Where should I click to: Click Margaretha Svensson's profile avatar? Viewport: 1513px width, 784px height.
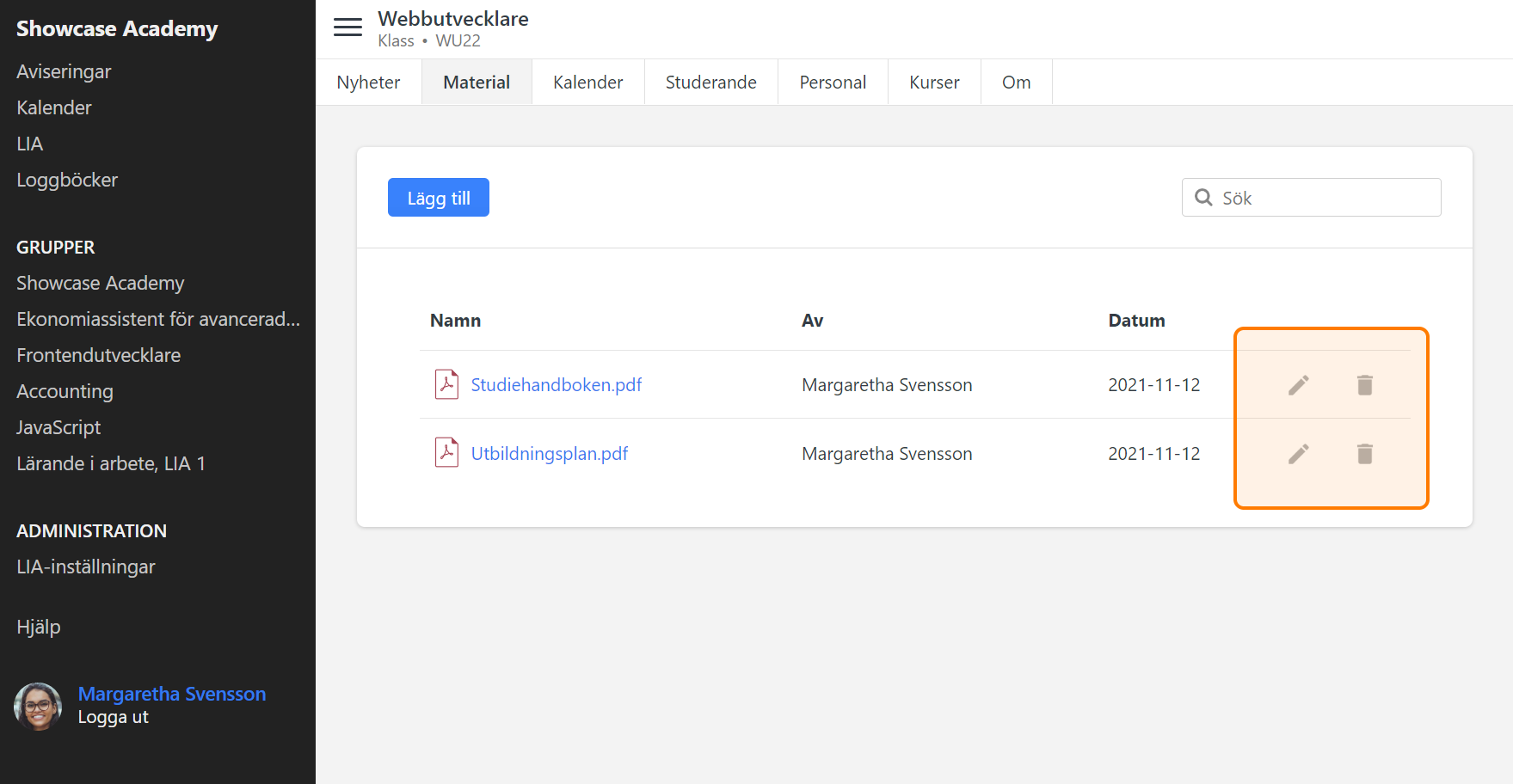[38, 706]
